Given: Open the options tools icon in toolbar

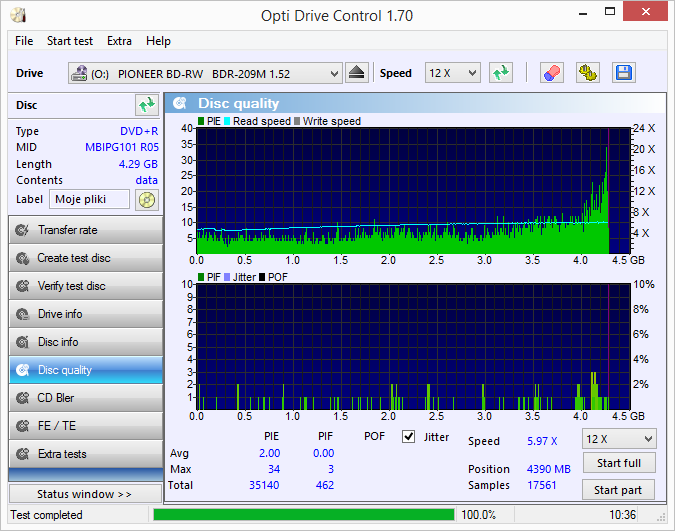Looking at the screenshot, I should coord(588,73).
